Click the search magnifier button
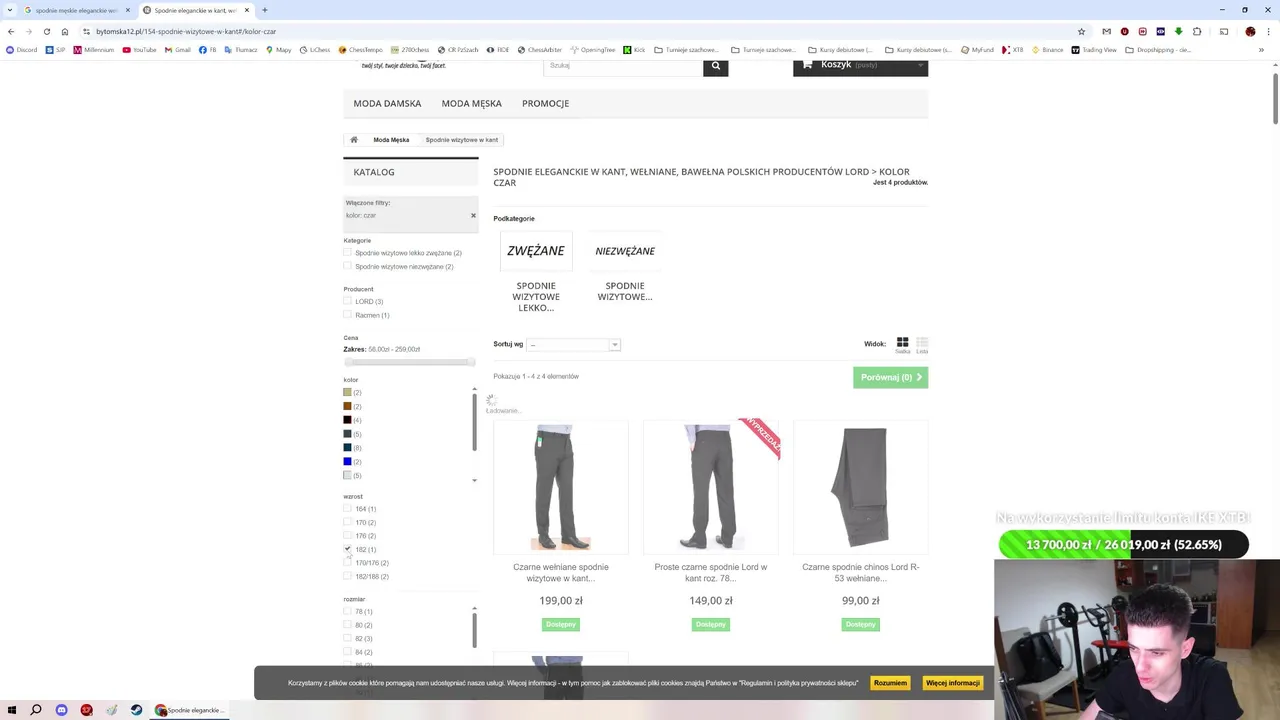Viewport: 1280px width, 720px height. click(x=715, y=66)
